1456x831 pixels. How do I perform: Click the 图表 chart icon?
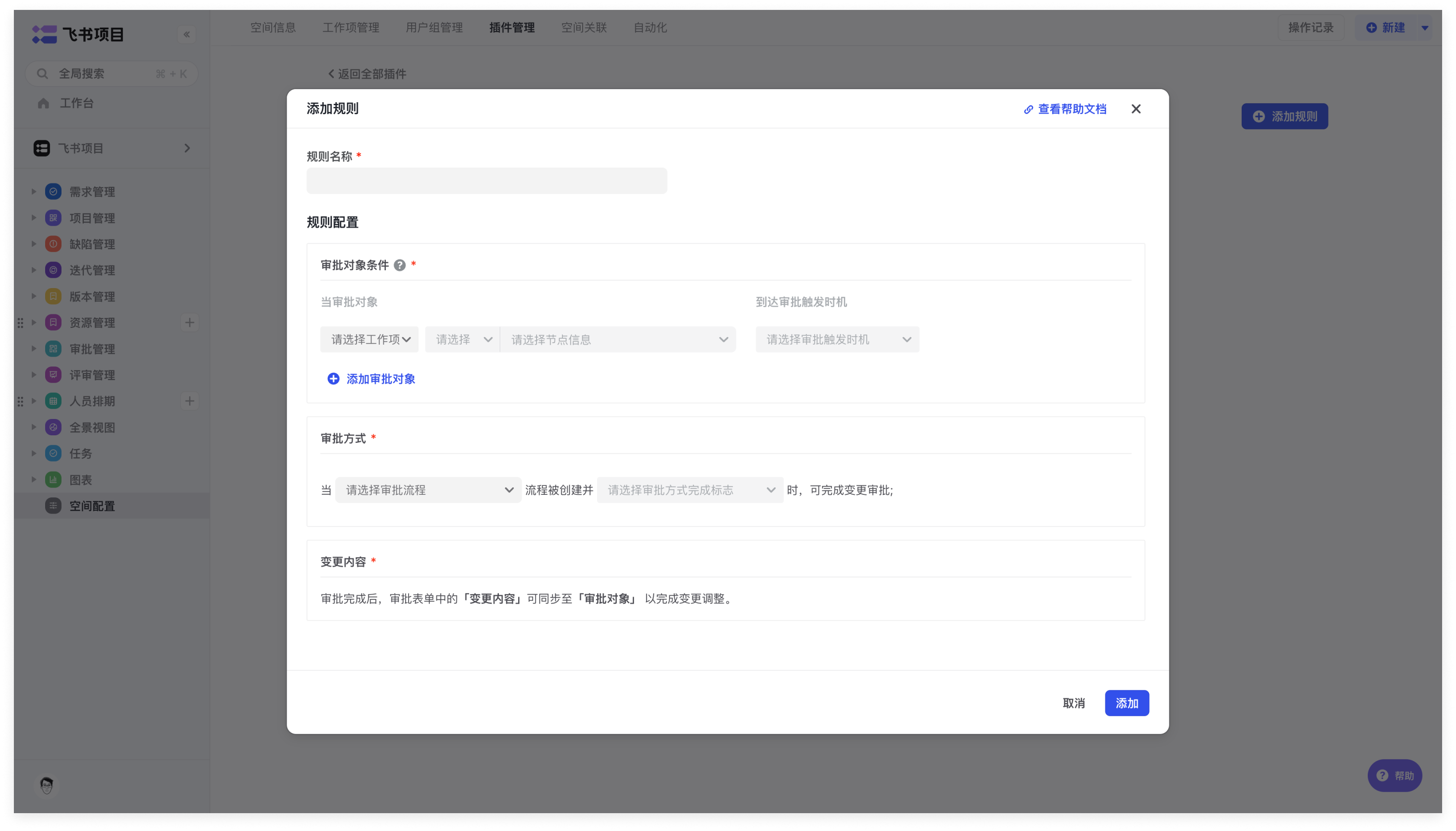[53, 480]
